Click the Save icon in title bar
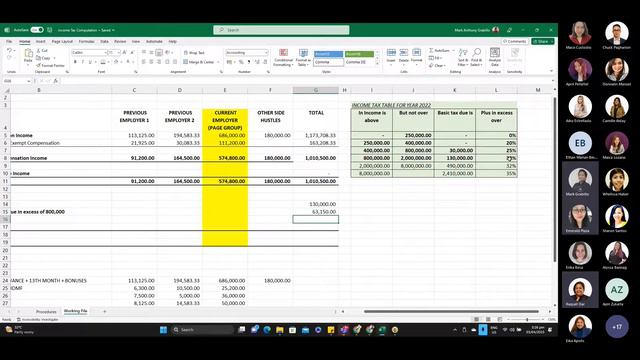Screen dimensions: 640x360 click(x=49, y=30)
